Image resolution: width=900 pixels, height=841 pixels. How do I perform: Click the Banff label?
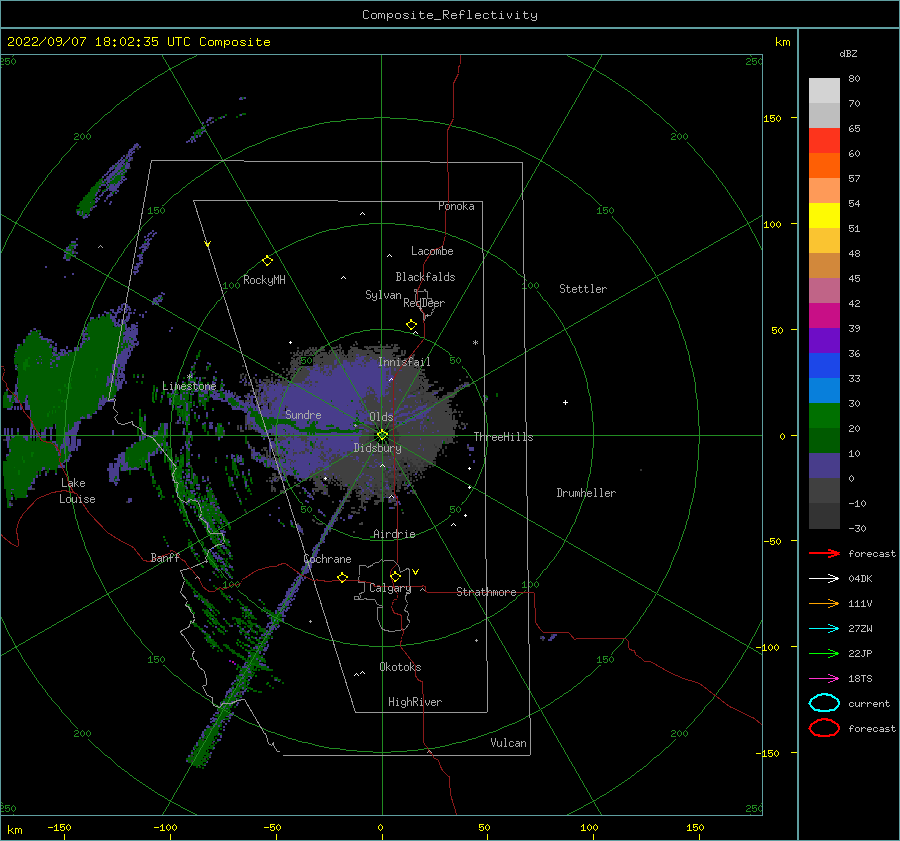[165, 557]
